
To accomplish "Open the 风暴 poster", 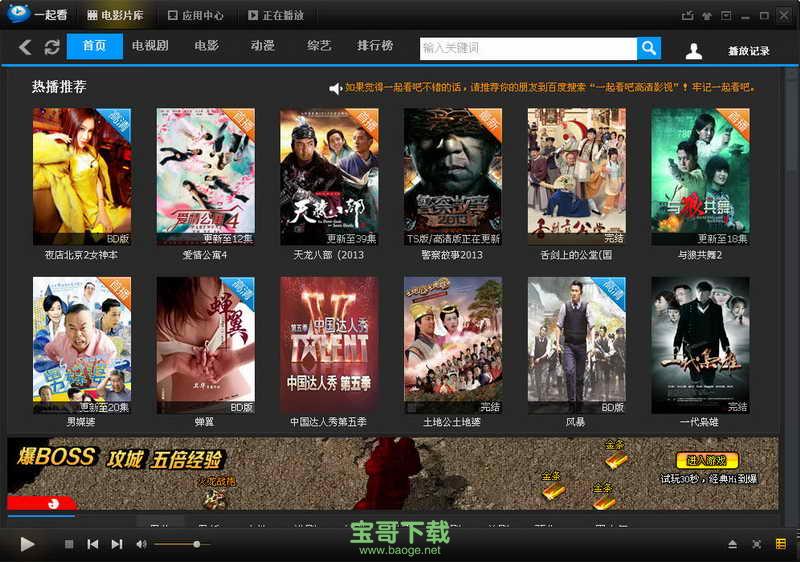I will coord(577,345).
